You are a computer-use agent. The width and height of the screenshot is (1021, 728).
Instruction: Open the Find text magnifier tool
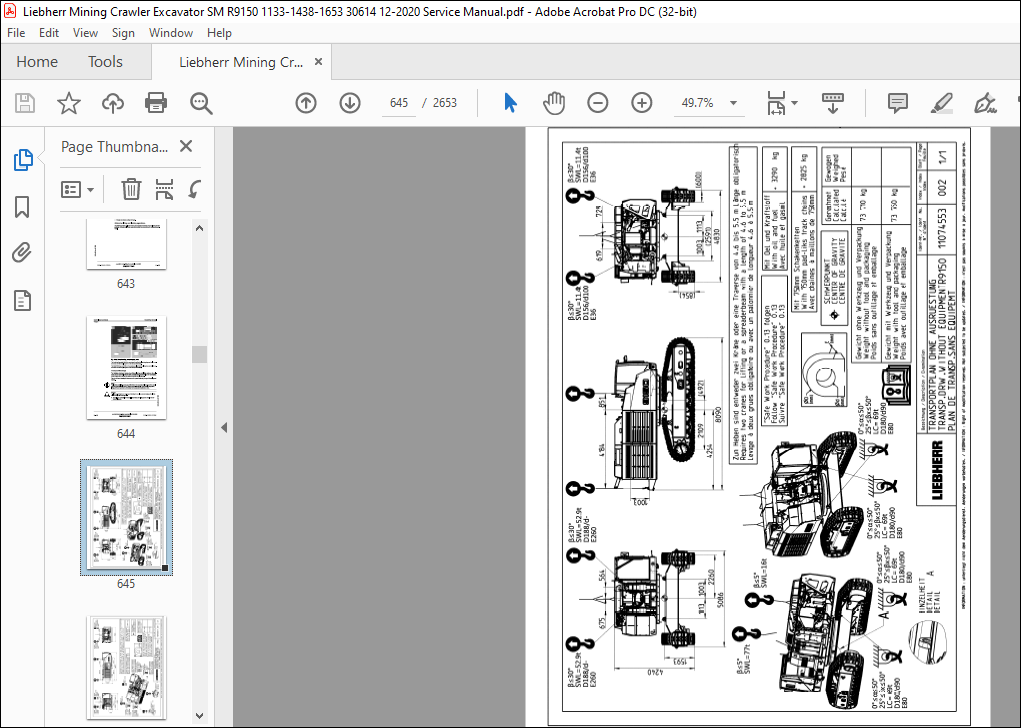(201, 103)
